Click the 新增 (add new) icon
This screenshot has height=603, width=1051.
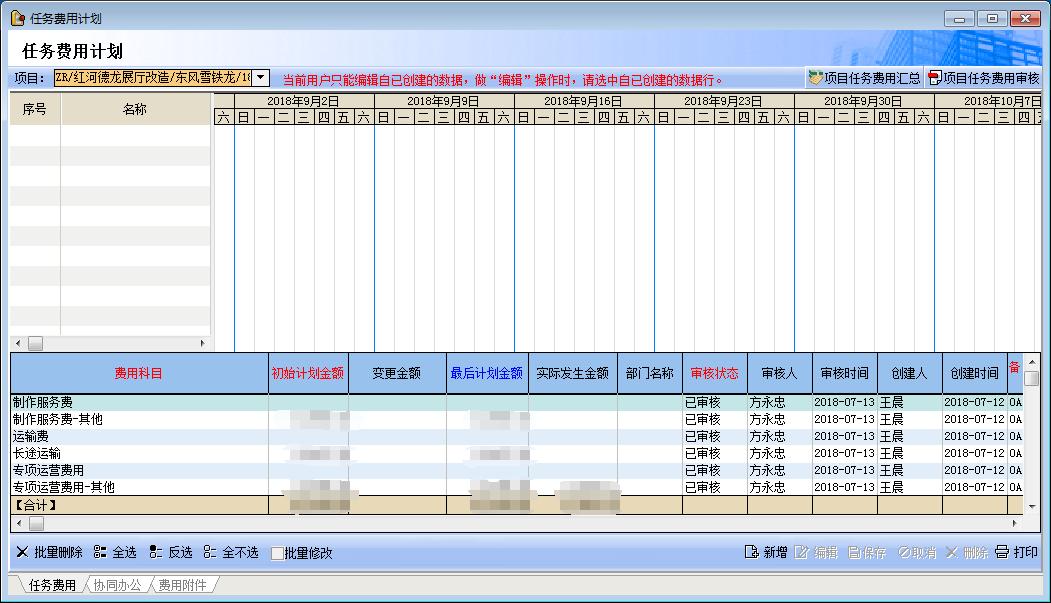[x=751, y=552]
